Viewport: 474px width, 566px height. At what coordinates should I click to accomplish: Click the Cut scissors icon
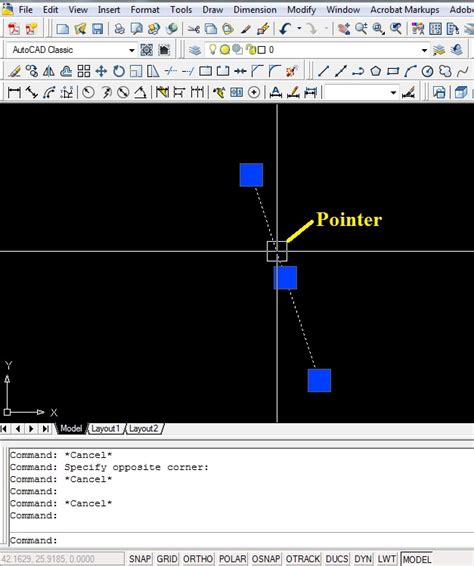tap(194, 29)
